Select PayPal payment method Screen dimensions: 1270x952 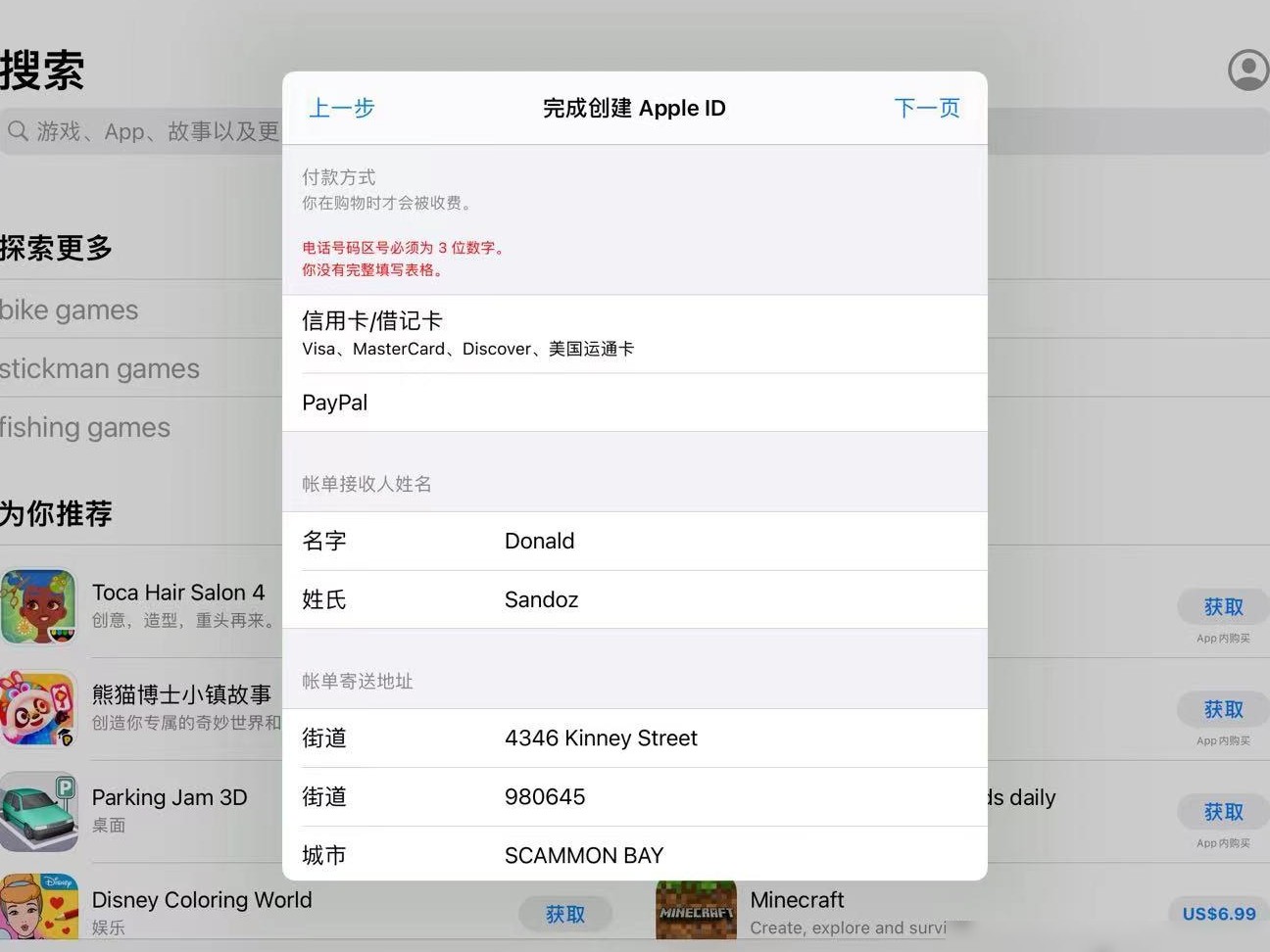635,403
